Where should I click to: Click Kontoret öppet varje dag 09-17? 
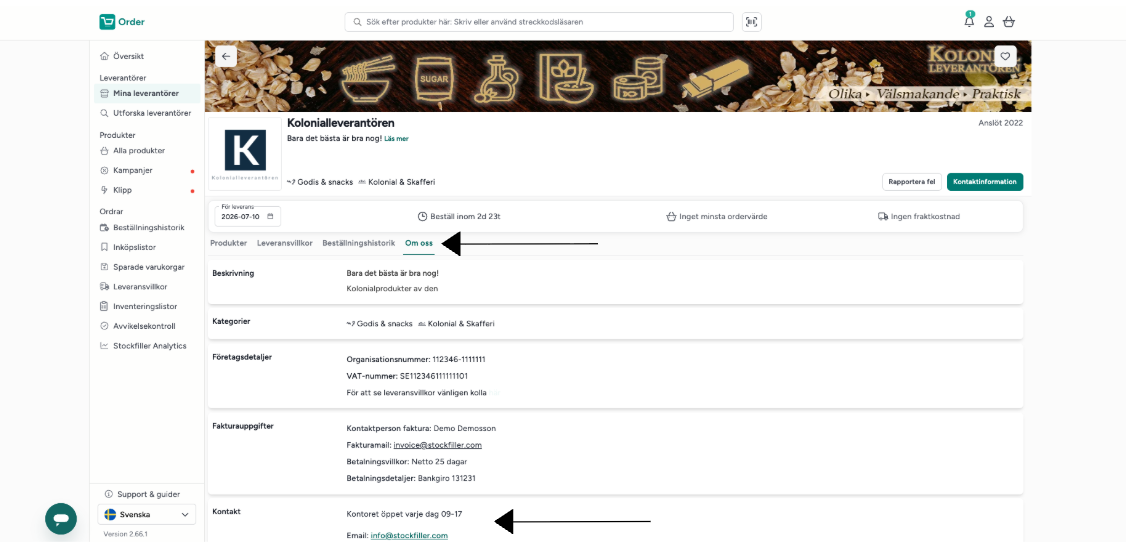[404, 516]
